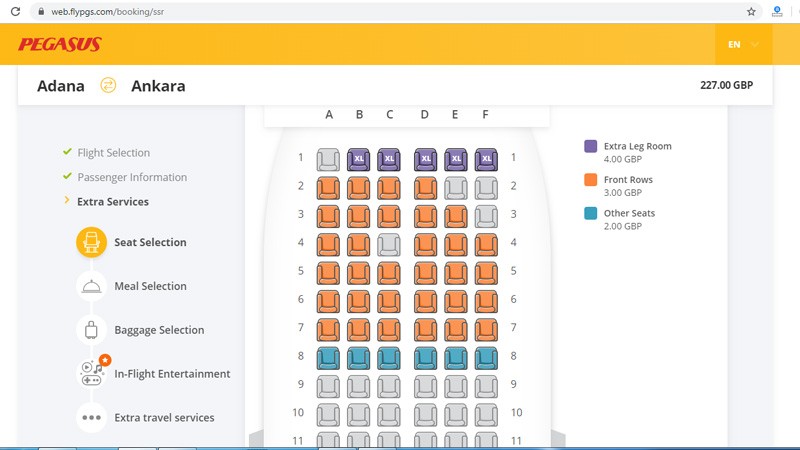The height and width of the screenshot is (450, 800).
Task: Click the Front Rows orange swatch
Action: tap(591, 180)
